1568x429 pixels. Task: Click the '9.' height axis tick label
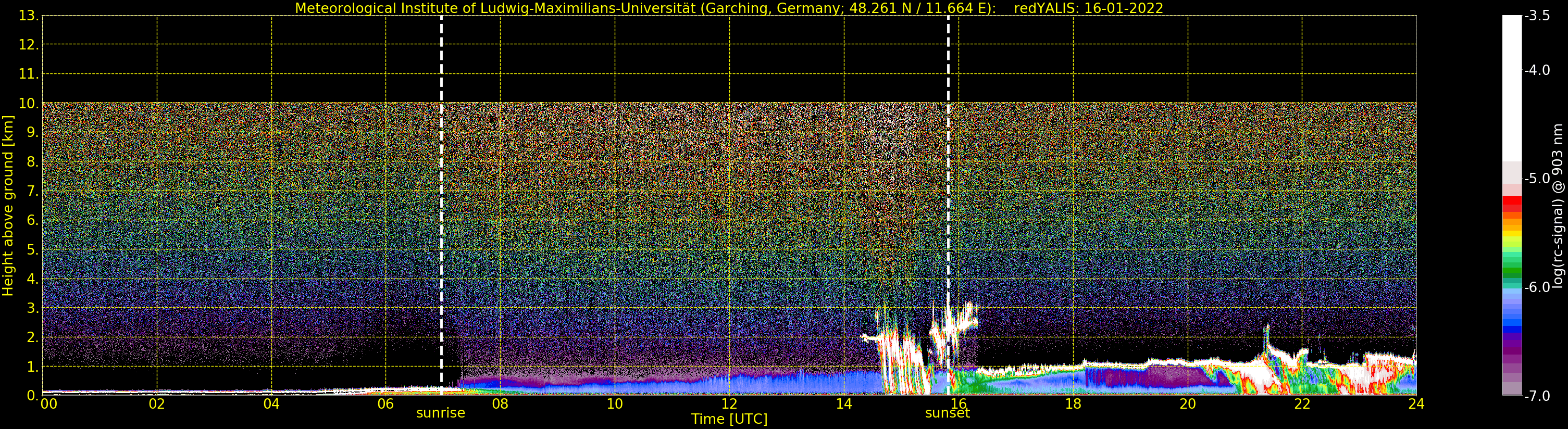(x=32, y=133)
